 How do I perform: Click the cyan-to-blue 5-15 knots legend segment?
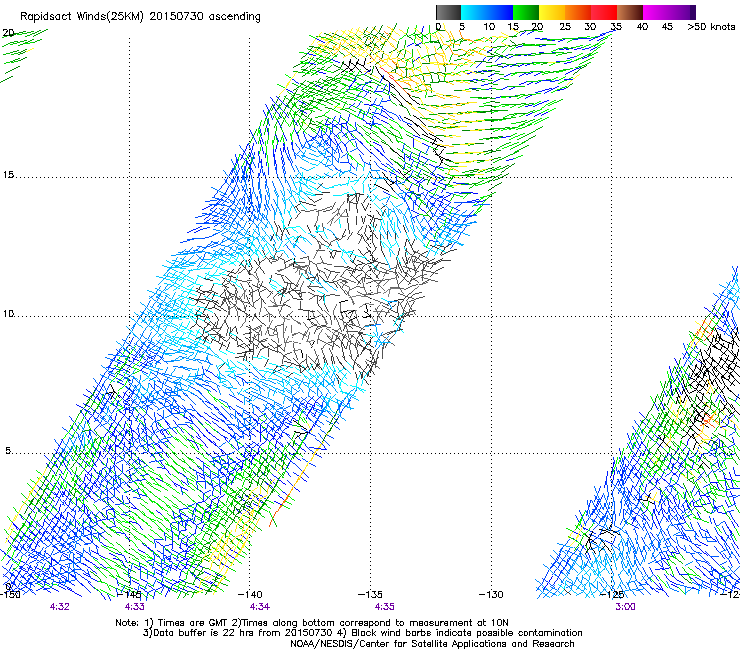487,12
